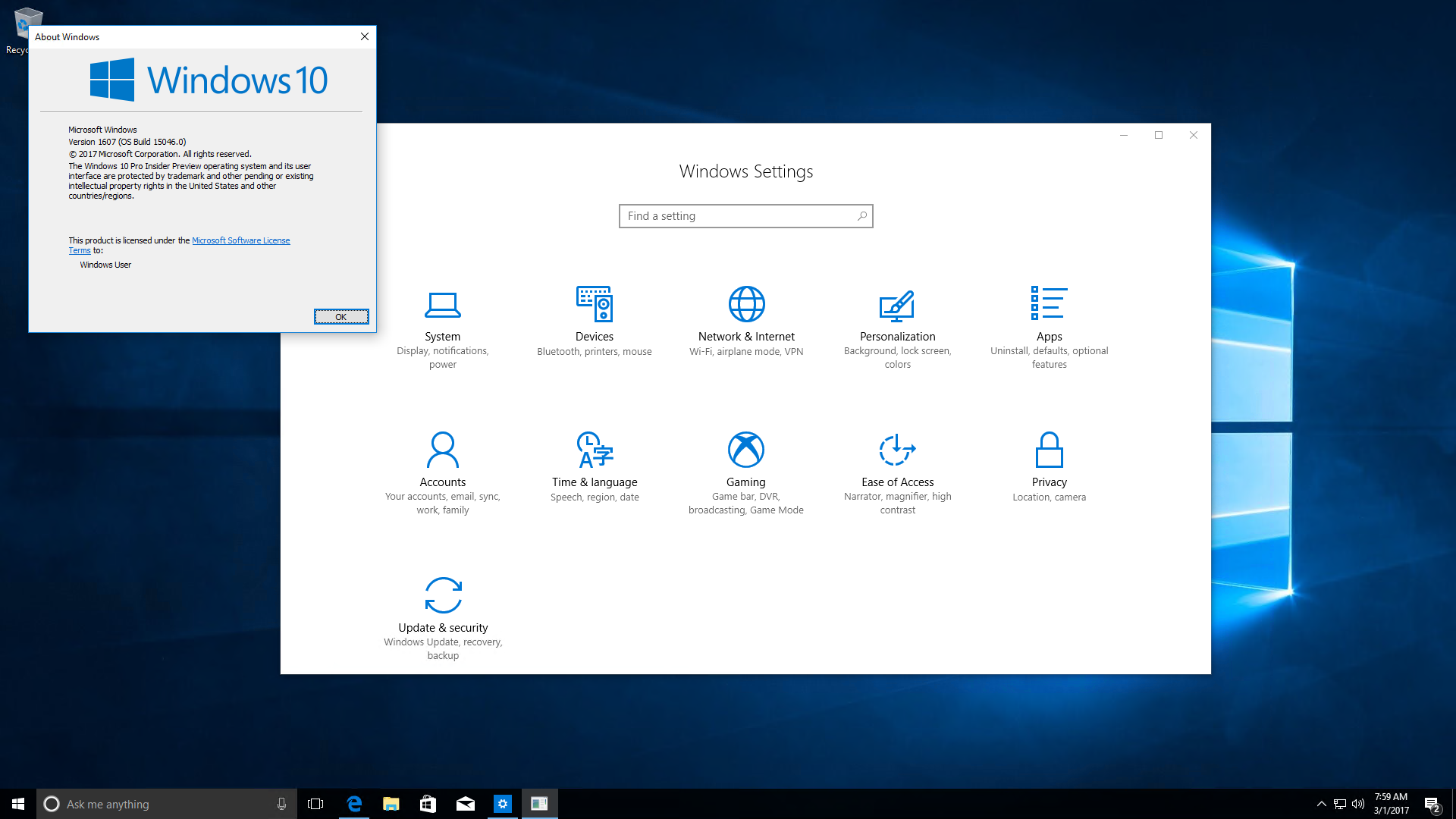The image size is (1456, 819).
Task: Click the Cortana search box
Action: [167, 804]
